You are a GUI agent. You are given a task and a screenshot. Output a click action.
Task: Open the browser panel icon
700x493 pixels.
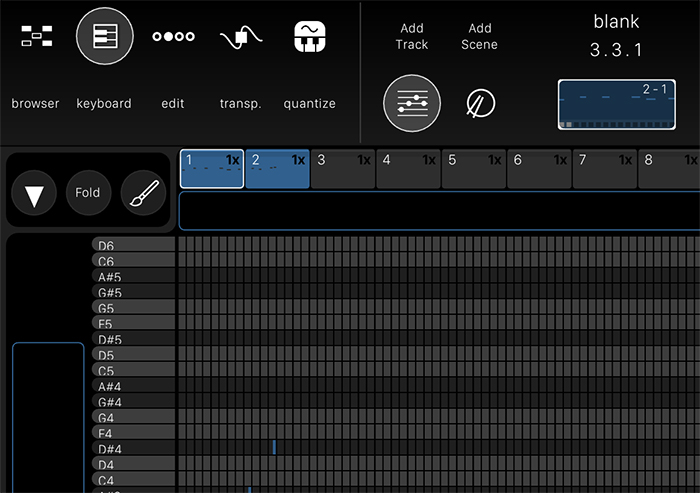36,36
